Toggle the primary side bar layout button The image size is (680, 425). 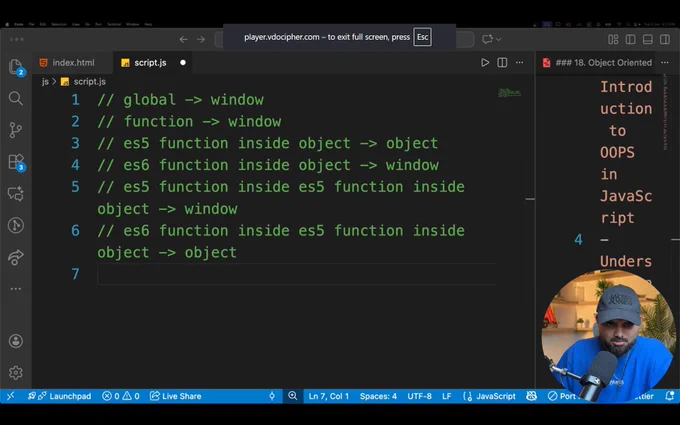point(631,39)
